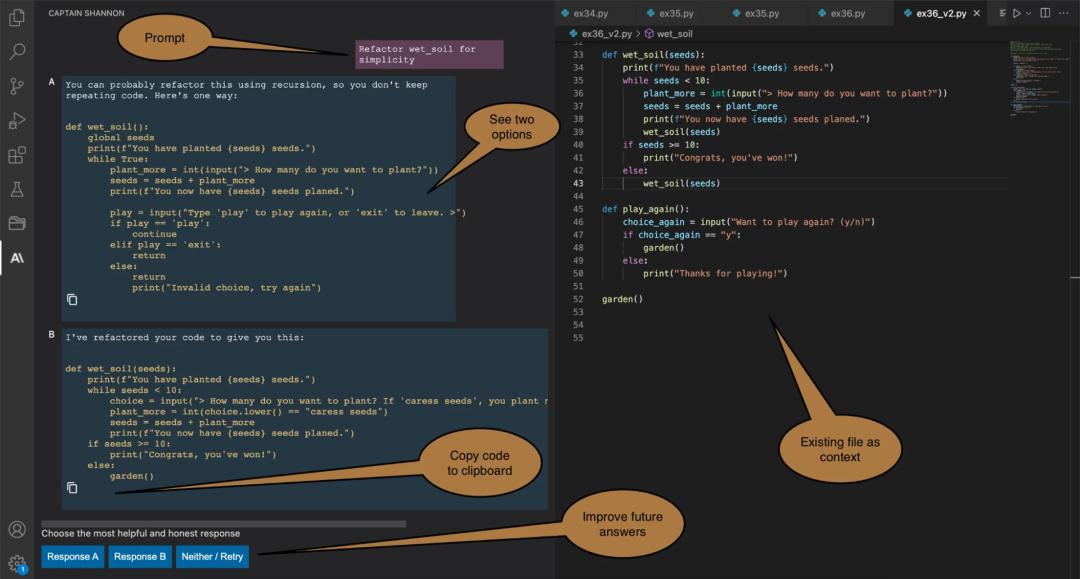Close the ex36_v2.py tab
1080x579 pixels.
pos(977,13)
